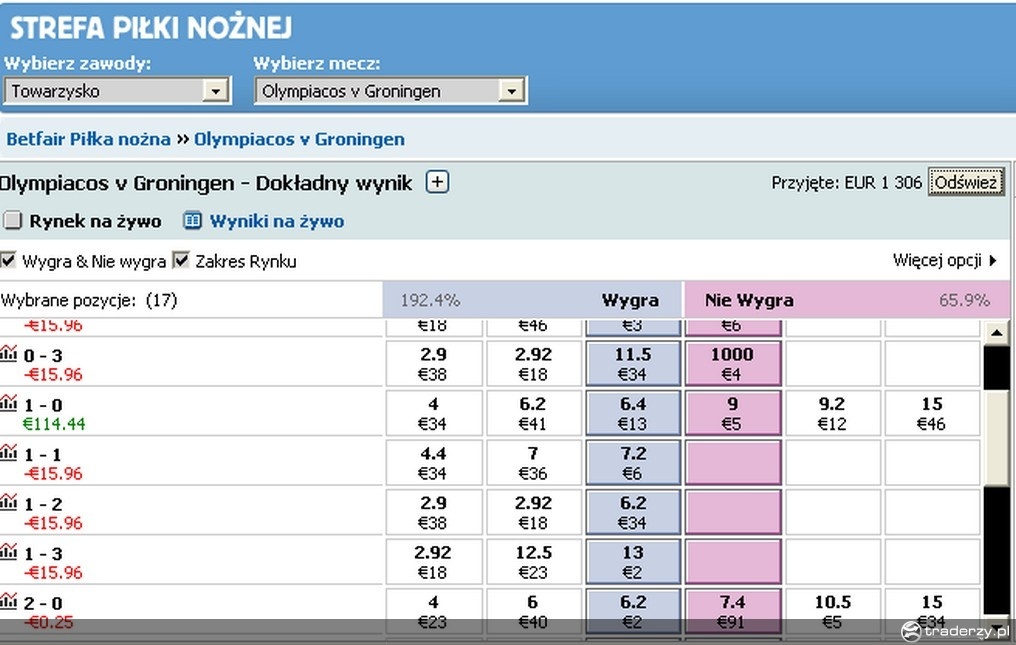Back 1 - 0 at odds 6.4
Image resolution: width=1016 pixels, height=645 pixels.
(x=633, y=413)
